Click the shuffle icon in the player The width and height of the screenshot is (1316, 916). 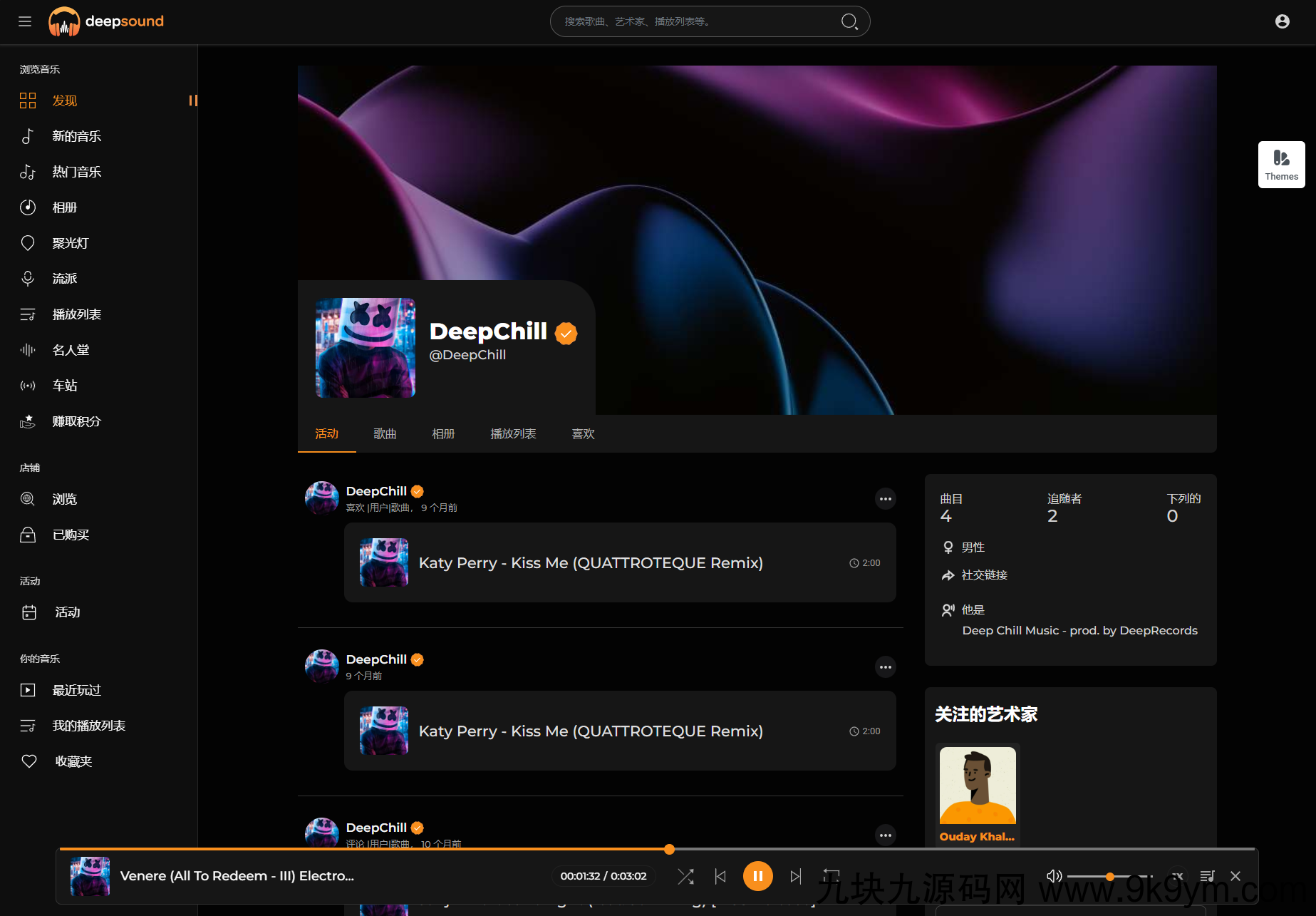coord(685,876)
